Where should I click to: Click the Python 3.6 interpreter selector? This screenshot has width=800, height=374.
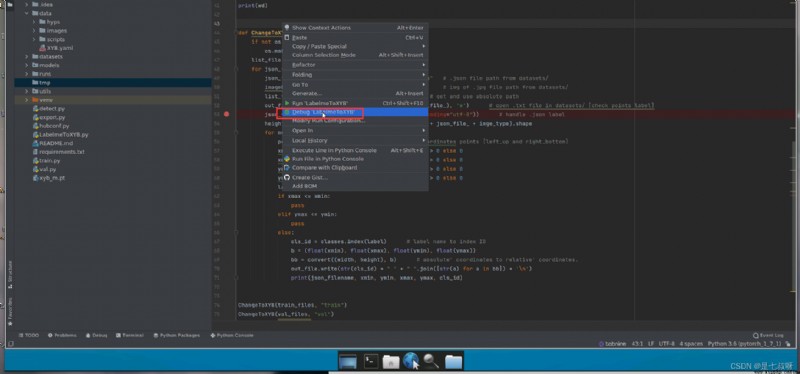point(744,344)
